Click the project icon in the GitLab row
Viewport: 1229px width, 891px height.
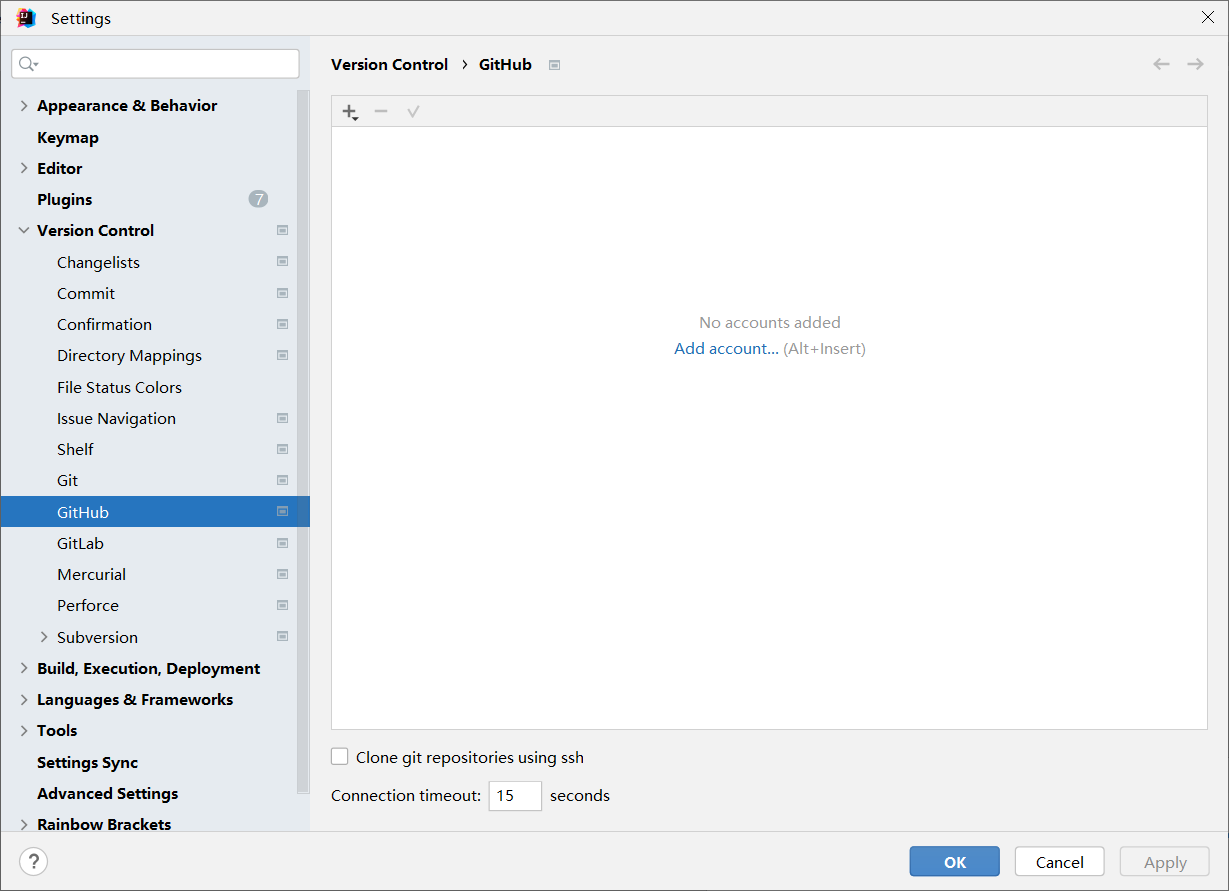point(282,543)
